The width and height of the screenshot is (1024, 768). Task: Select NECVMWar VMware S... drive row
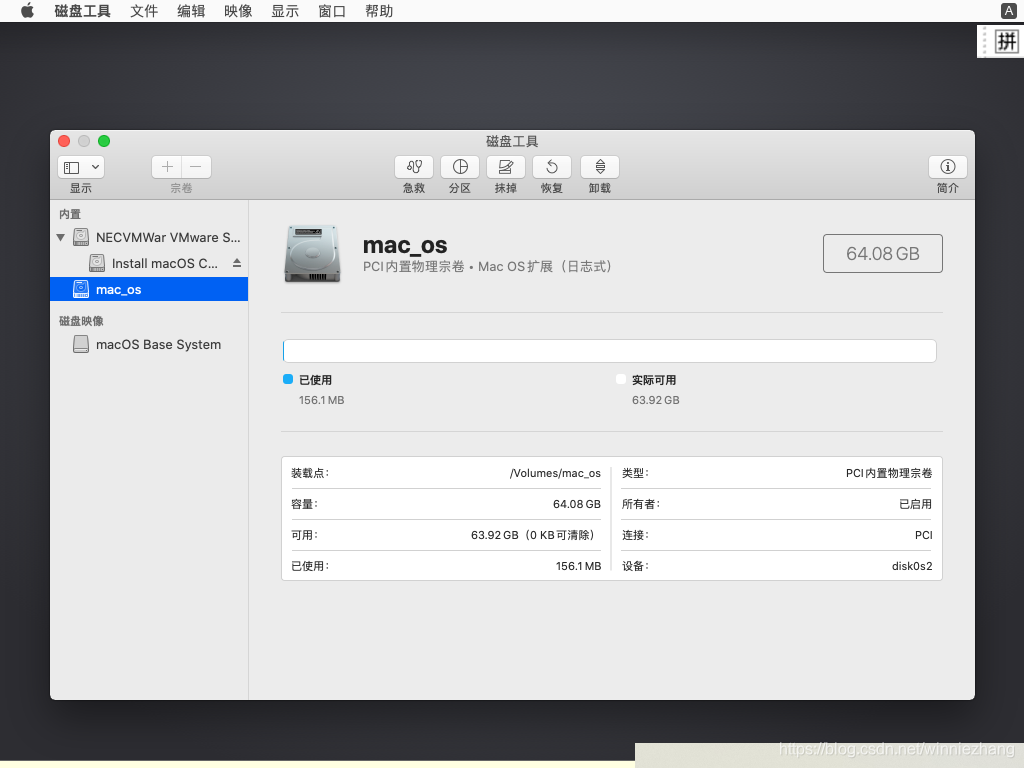coord(149,237)
